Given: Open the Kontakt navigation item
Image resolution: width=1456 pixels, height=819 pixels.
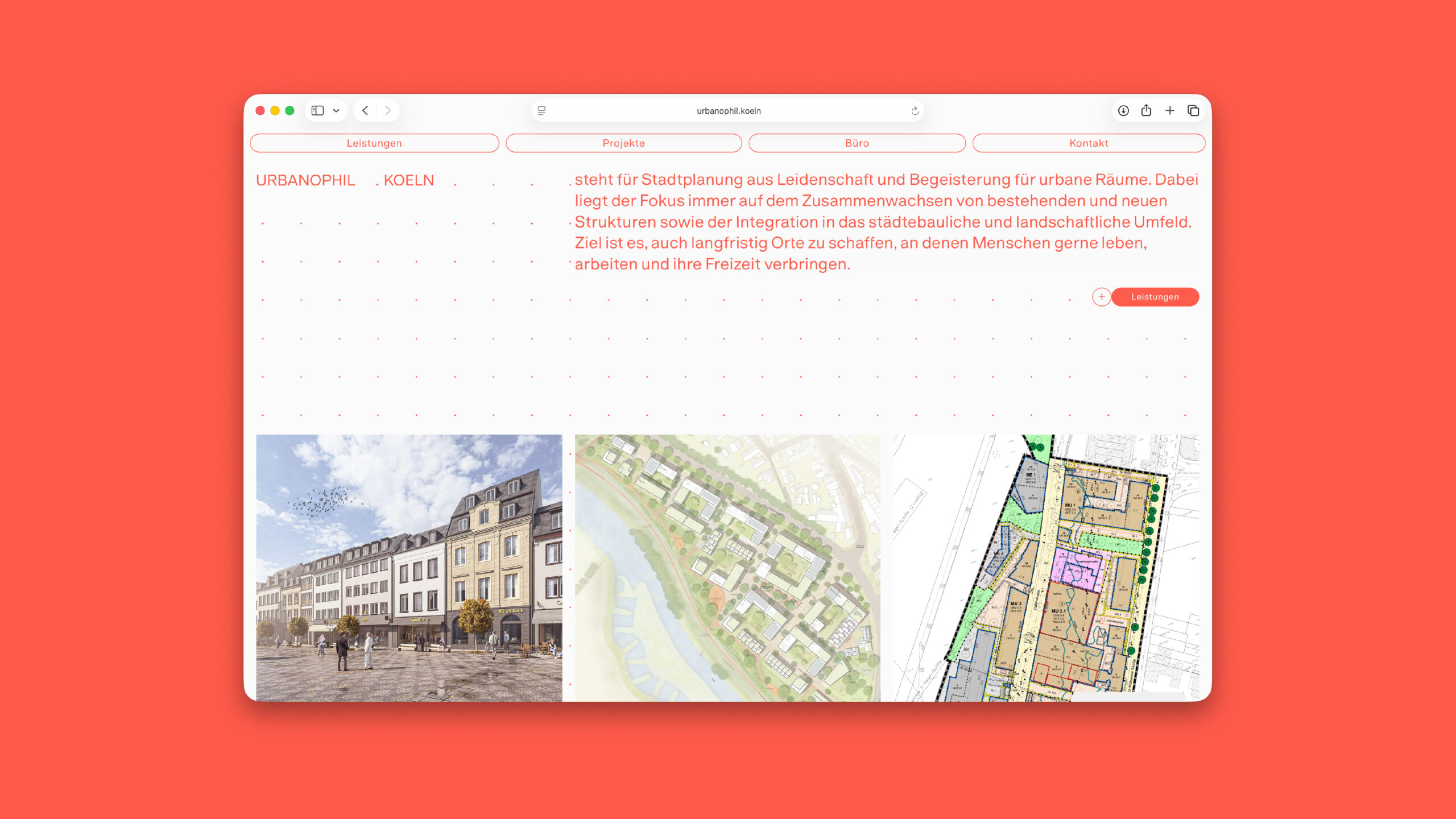Looking at the screenshot, I should (x=1089, y=143).
